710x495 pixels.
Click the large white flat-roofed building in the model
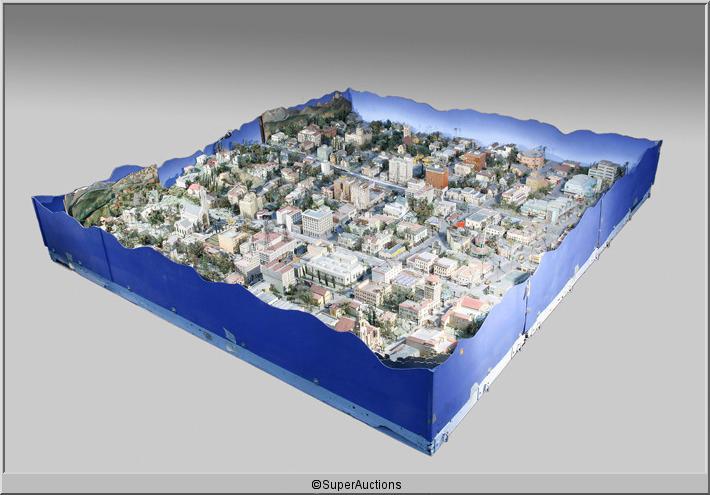[x=333, y=267]
